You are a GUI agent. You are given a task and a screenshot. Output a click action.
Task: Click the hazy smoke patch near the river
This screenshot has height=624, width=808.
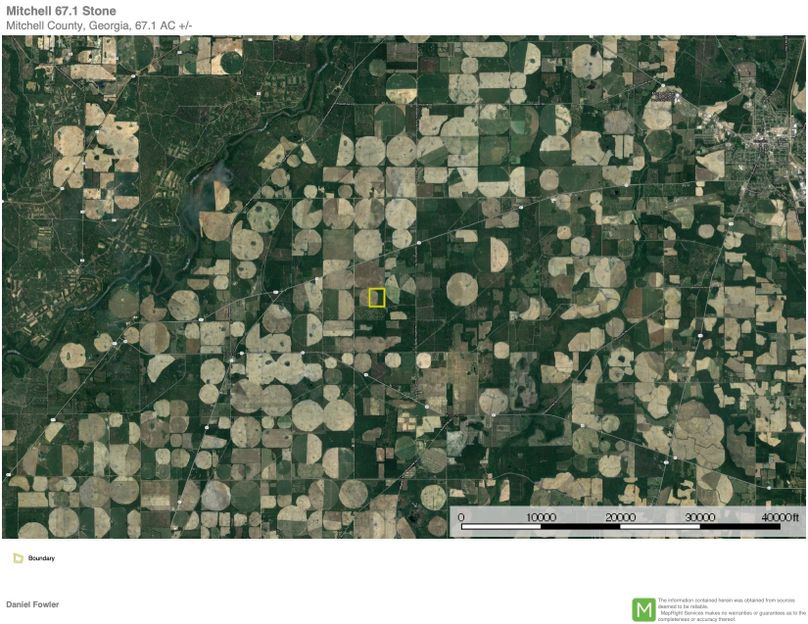click(x=214, y=187)
